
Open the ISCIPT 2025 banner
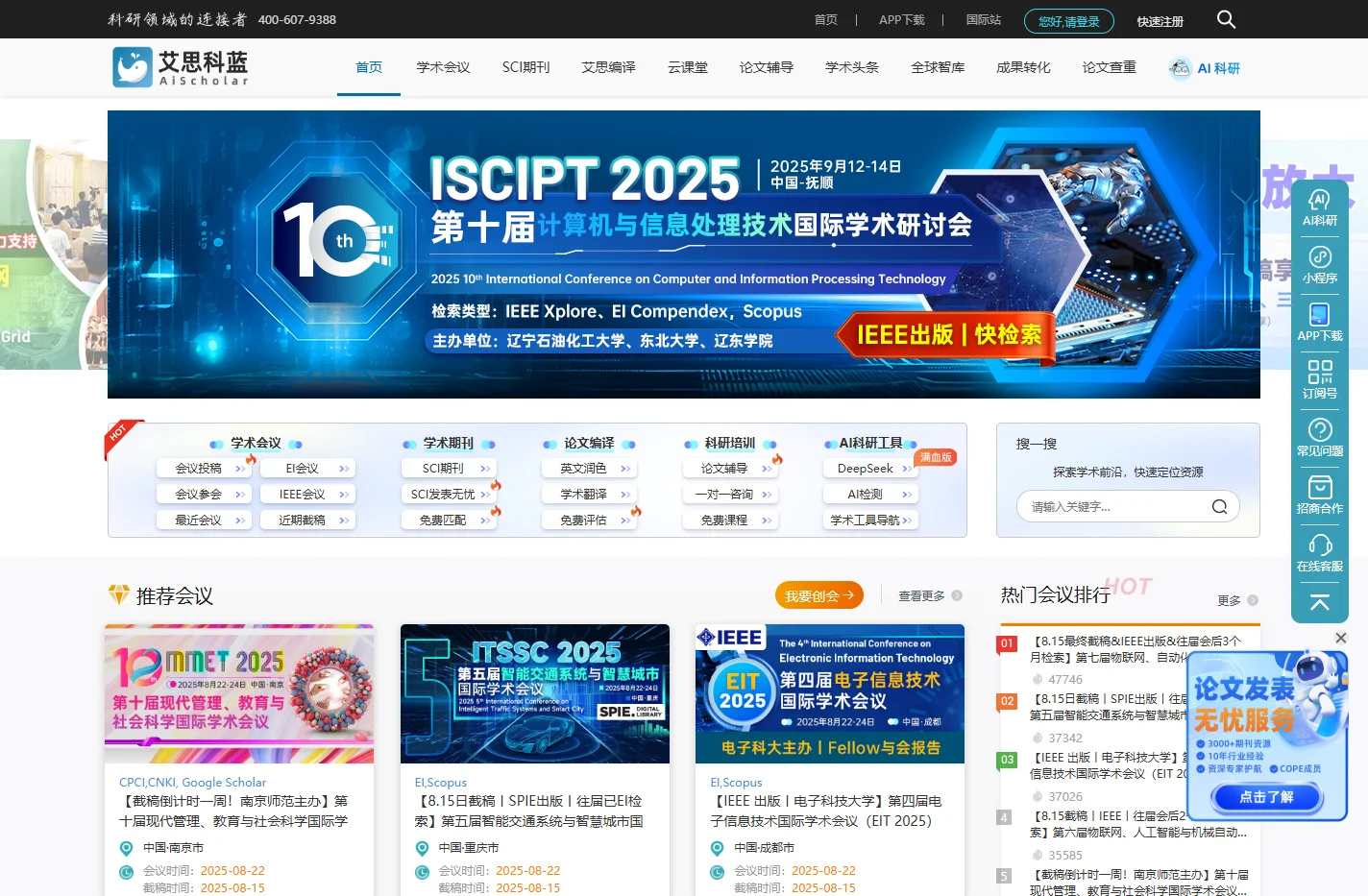pyautogui.click(x=684, y=254)
